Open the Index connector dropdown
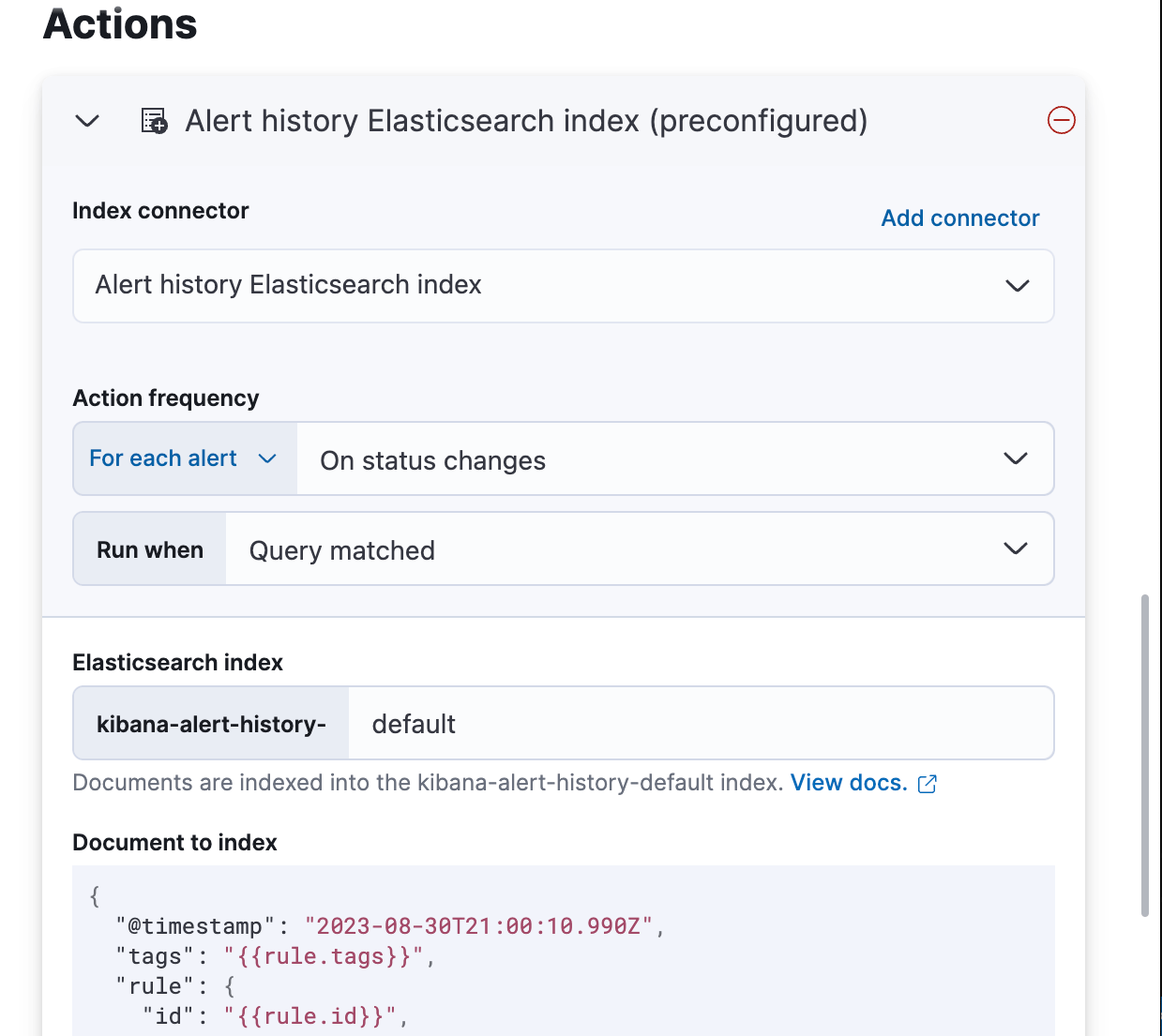1162x1036 pixels. tap(563, 286)
